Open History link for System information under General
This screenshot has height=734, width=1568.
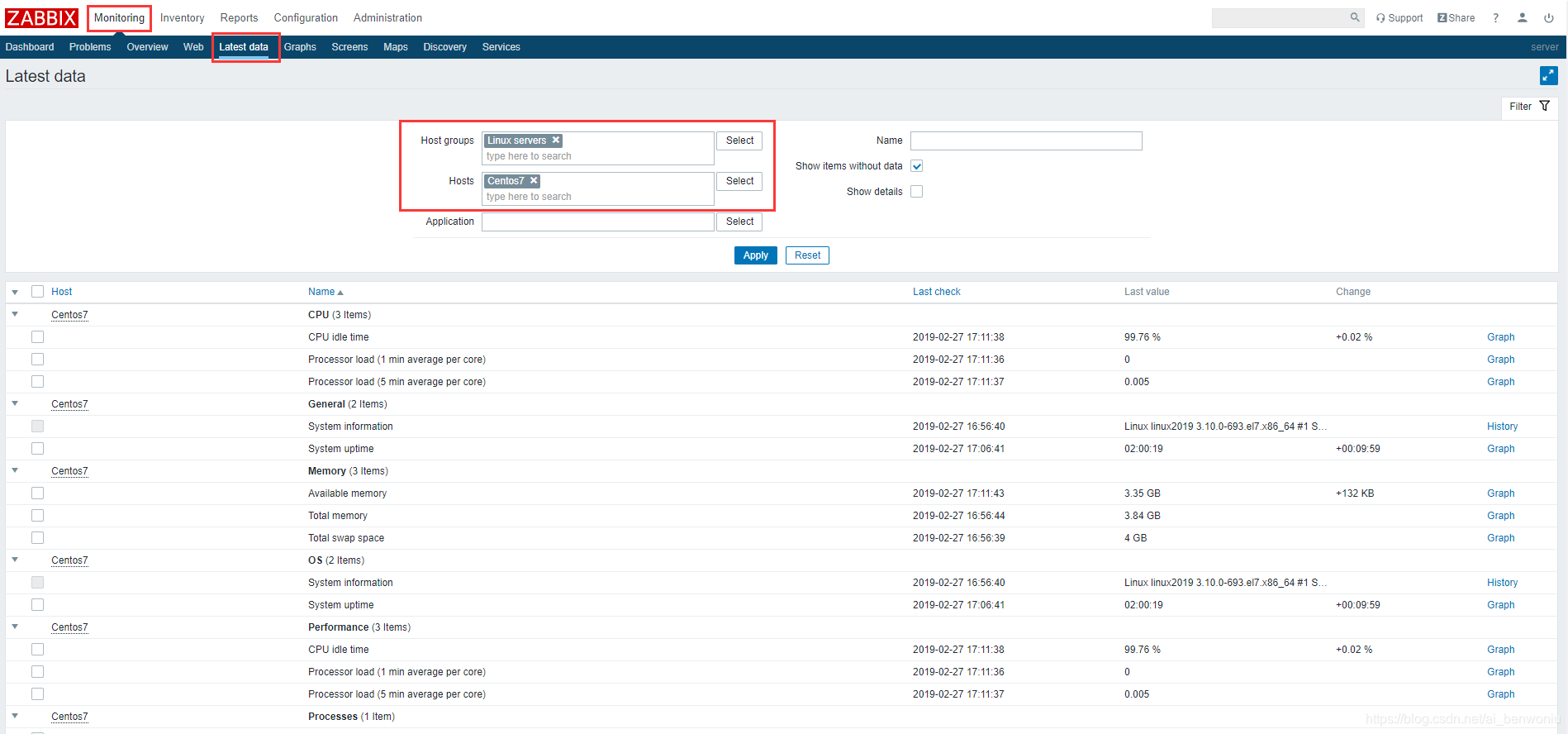1503,427
